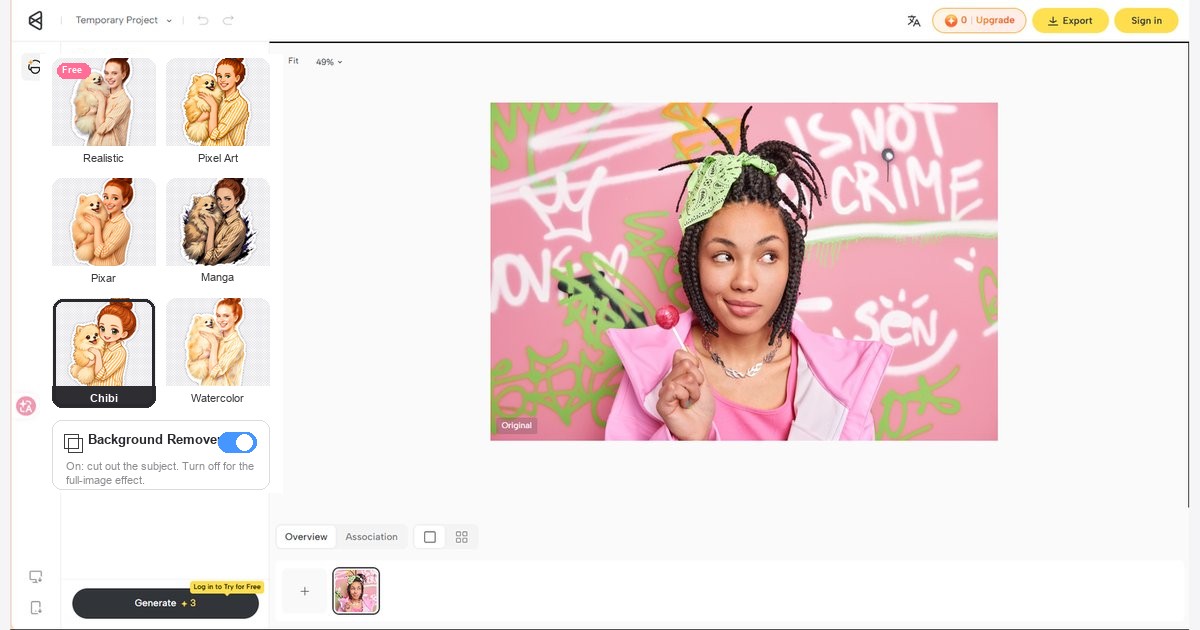
Task: Click the Free badge on Realistic
Action: pyautogui.click(x=72, y=70)
